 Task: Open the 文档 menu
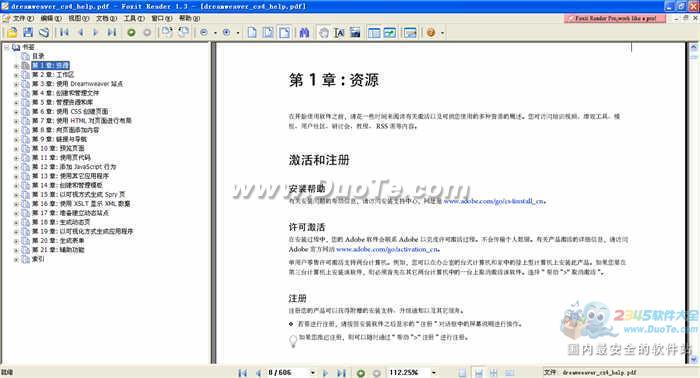(x=106, y=18)
